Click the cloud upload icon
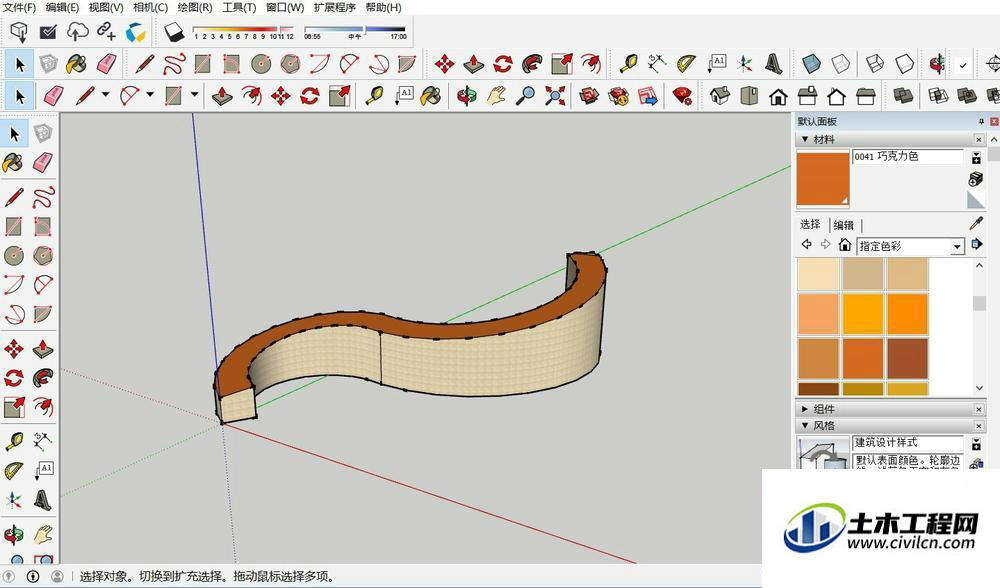Image resolution: width=1000 pixels, height=588 pixels. coord(77,31)
